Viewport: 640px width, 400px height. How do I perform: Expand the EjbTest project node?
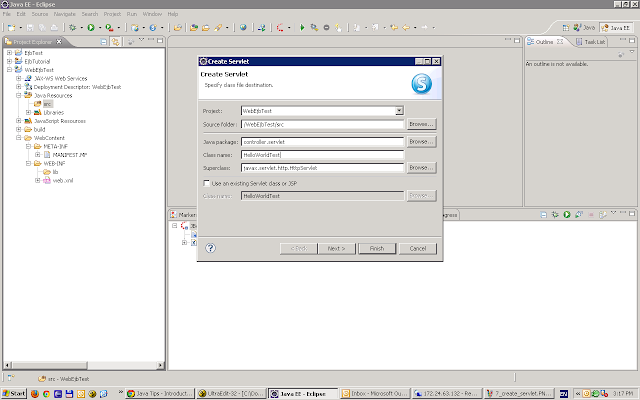point(9,53)
